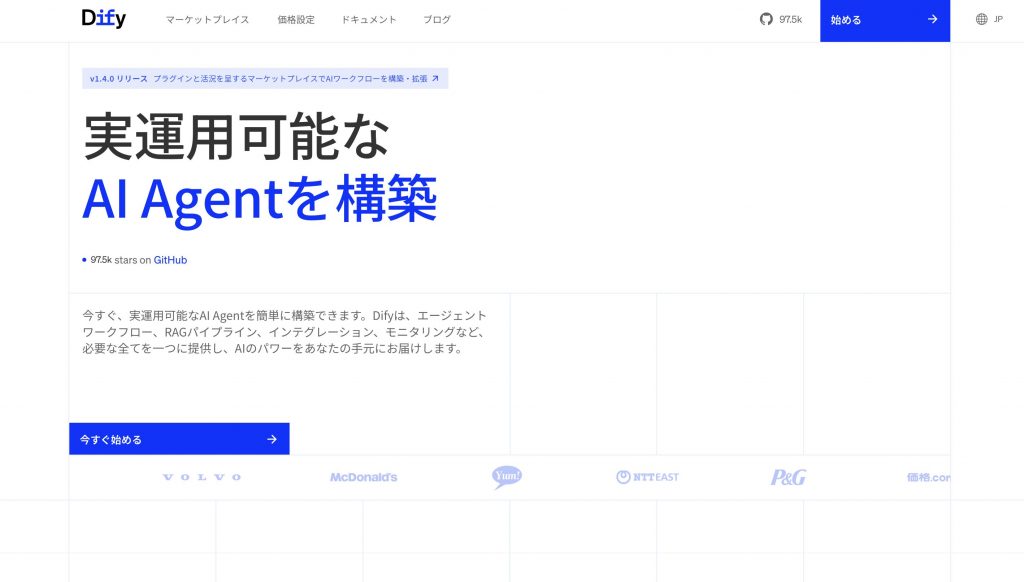Click the Yum! logo
The image size is (1024, 582).
pyautogui.click(x=507, y=477)
